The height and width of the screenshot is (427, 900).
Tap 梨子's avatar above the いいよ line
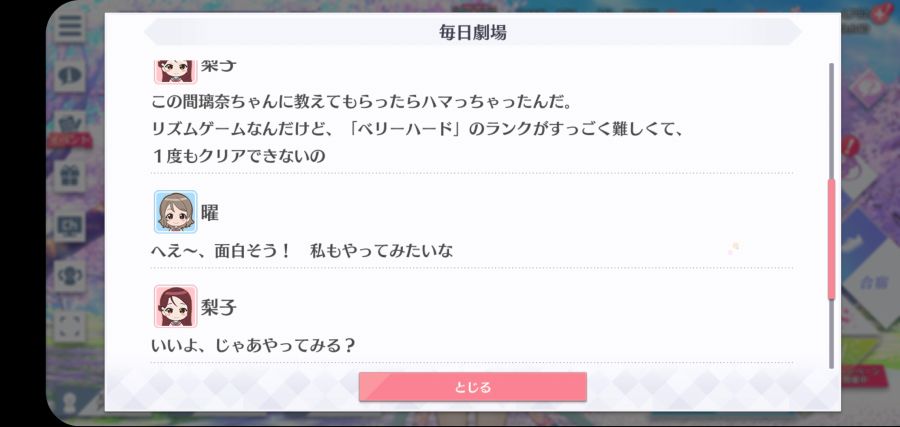[176, 306]
